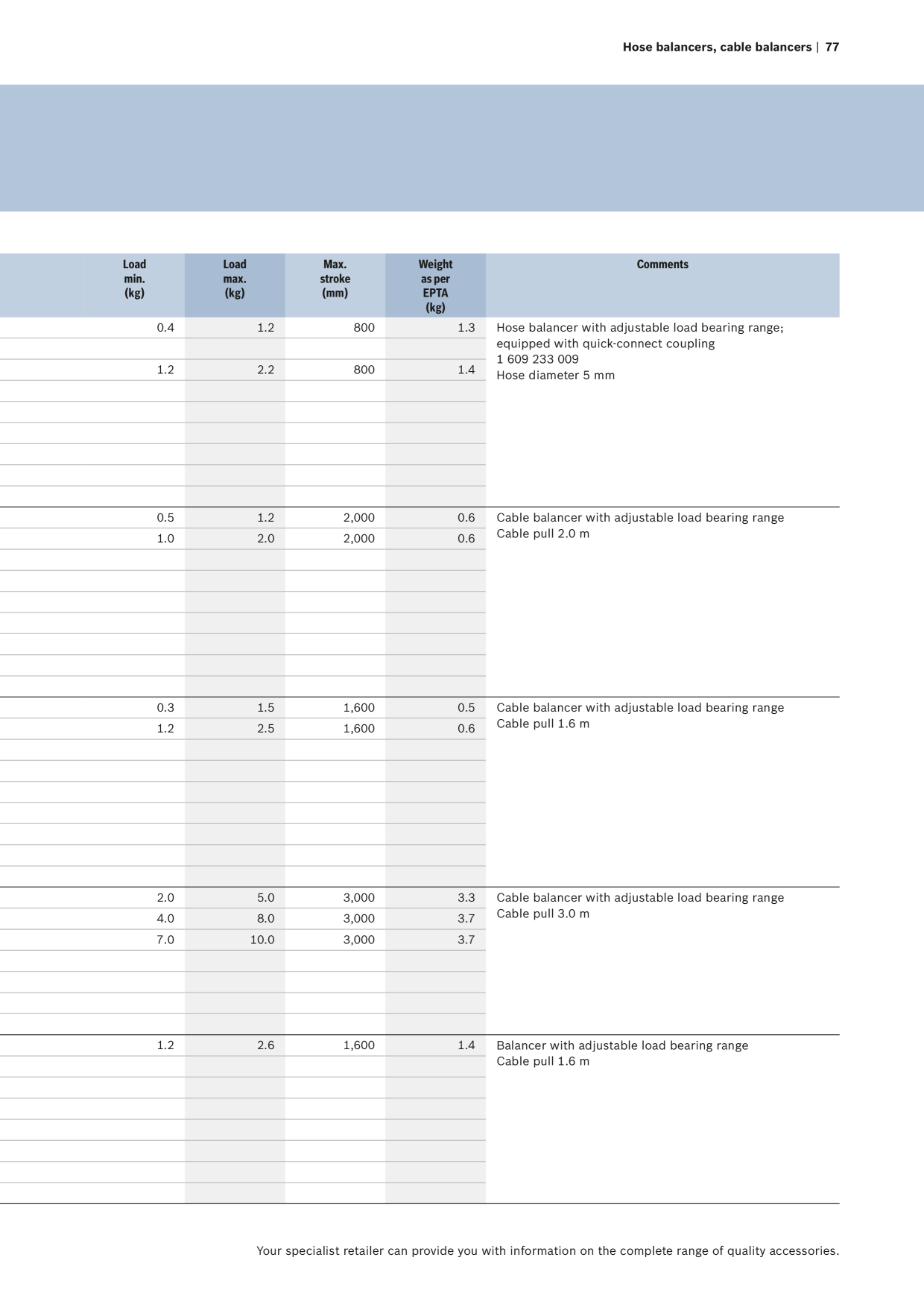Click the load min. value 0.3
The image size is (924, 1307).
[165, 708]
